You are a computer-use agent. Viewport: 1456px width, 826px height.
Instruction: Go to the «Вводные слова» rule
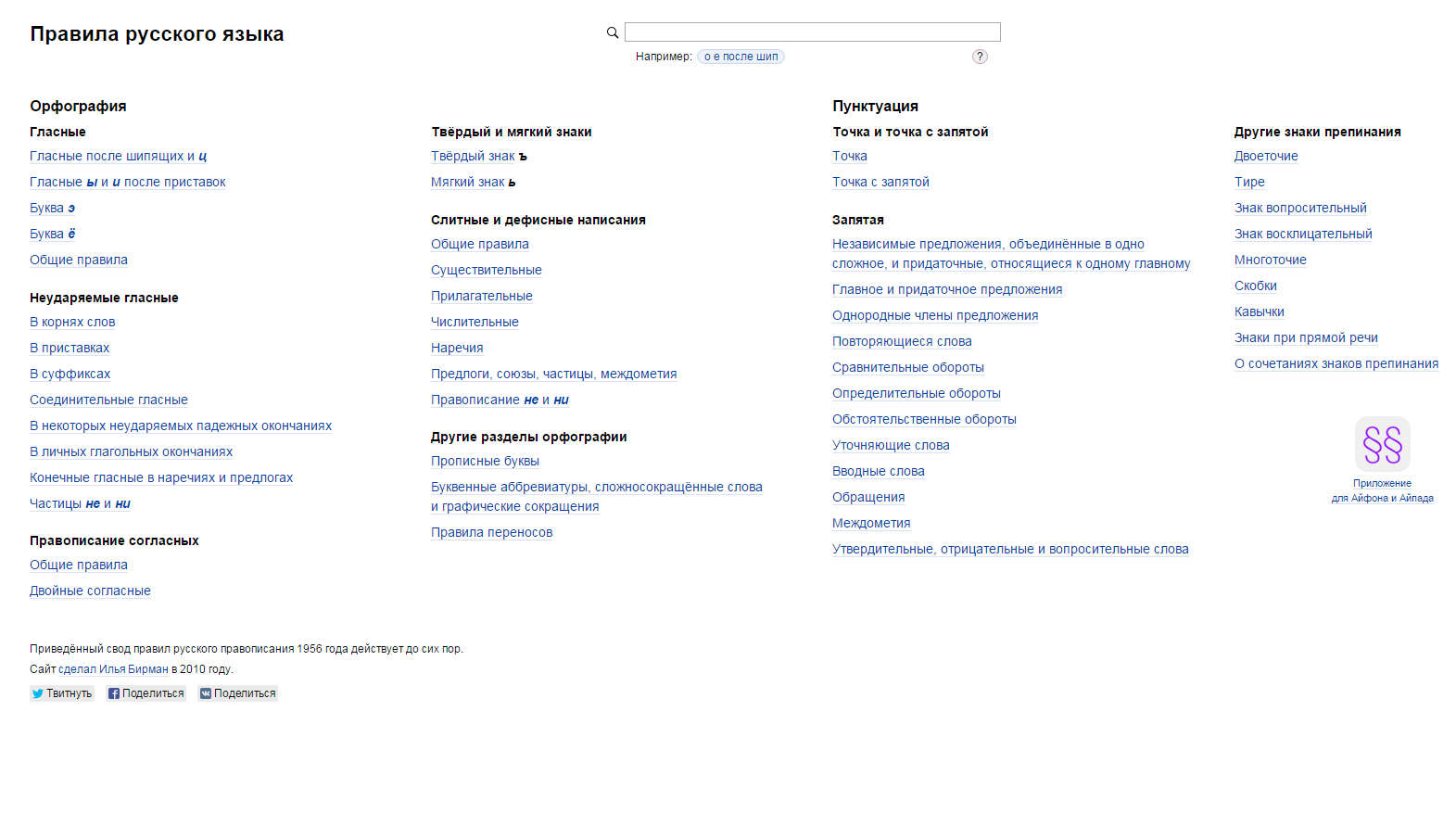coord(878,472)
